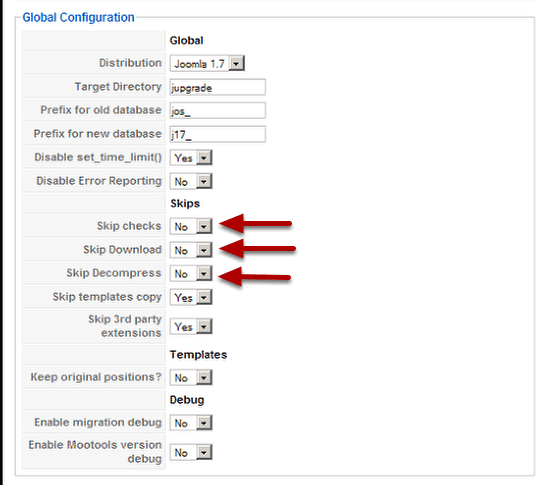Expand the Skip Decompress dropdown arrow
The height and width of the screenshot is (485, 540).
[x=204, y=274]
